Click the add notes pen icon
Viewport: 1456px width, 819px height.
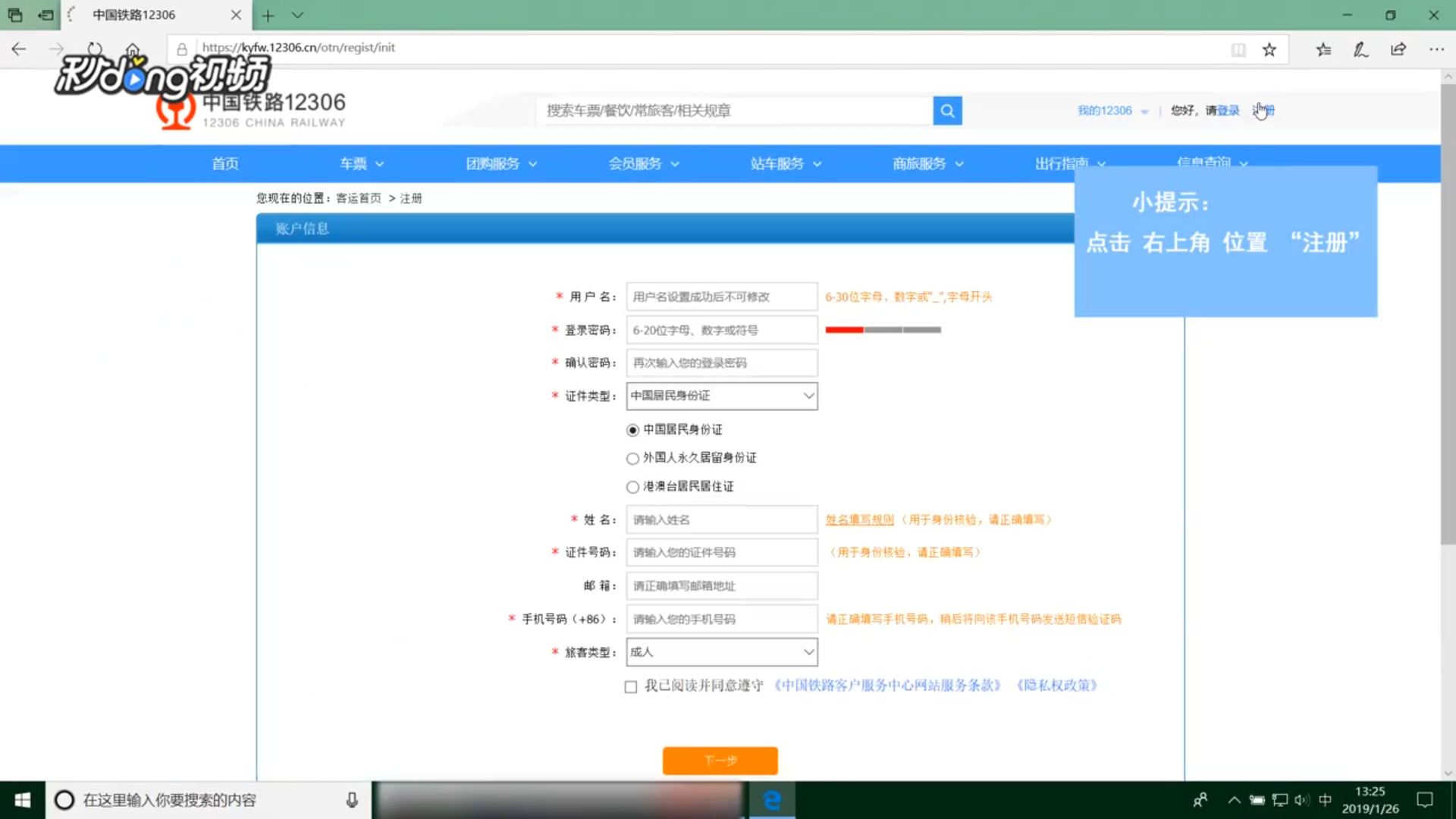point(1360,50)
